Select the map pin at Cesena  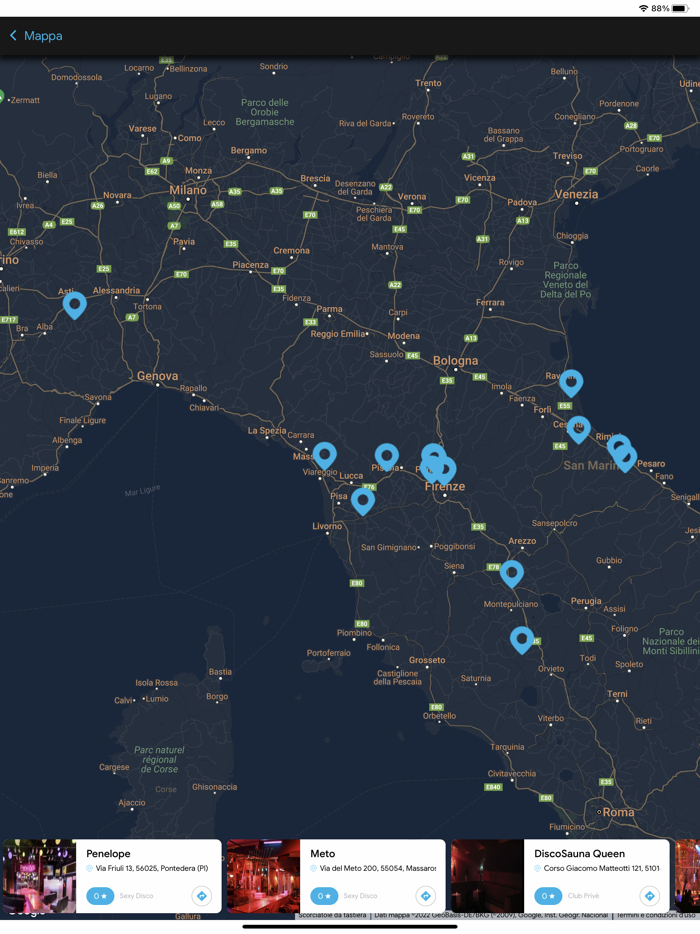578,429
